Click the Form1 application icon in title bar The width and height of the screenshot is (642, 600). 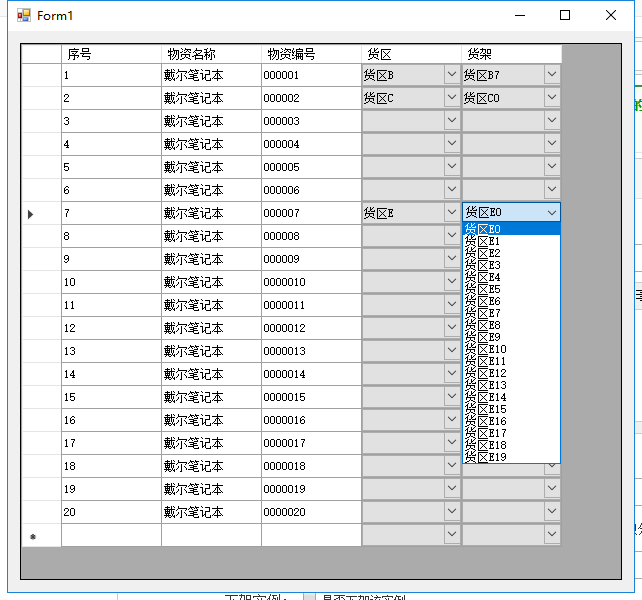(24, 16)
